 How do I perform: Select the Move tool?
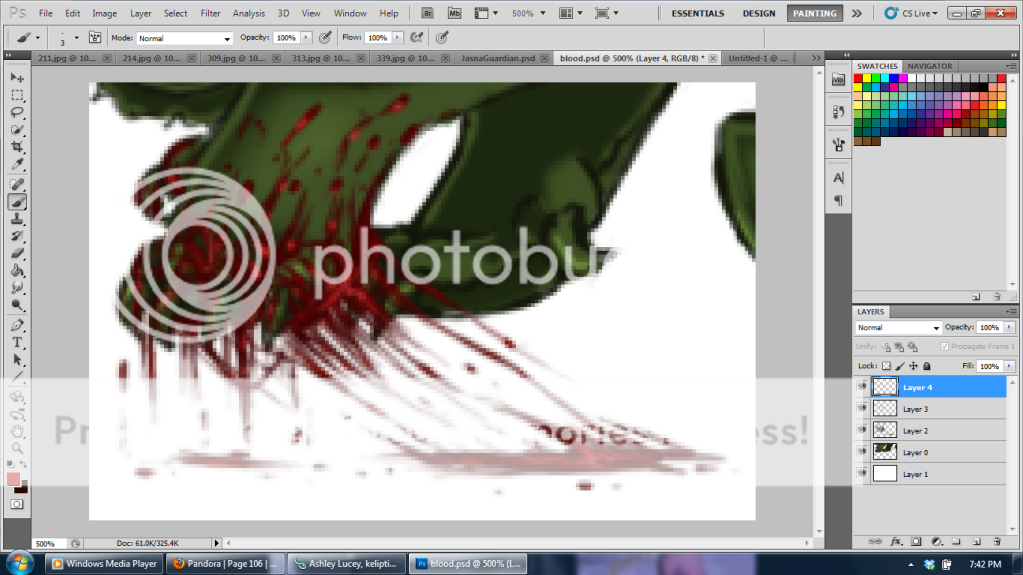pos(17,78)
